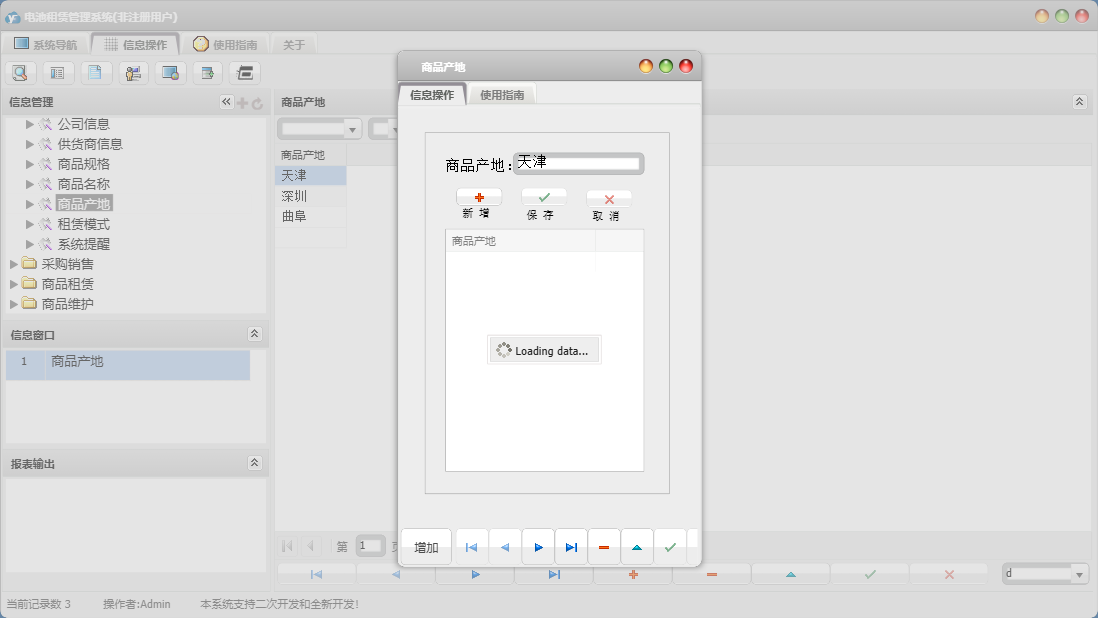
Task: Click the magnifier search icon in main toolbar
Action: click(21, 72)
